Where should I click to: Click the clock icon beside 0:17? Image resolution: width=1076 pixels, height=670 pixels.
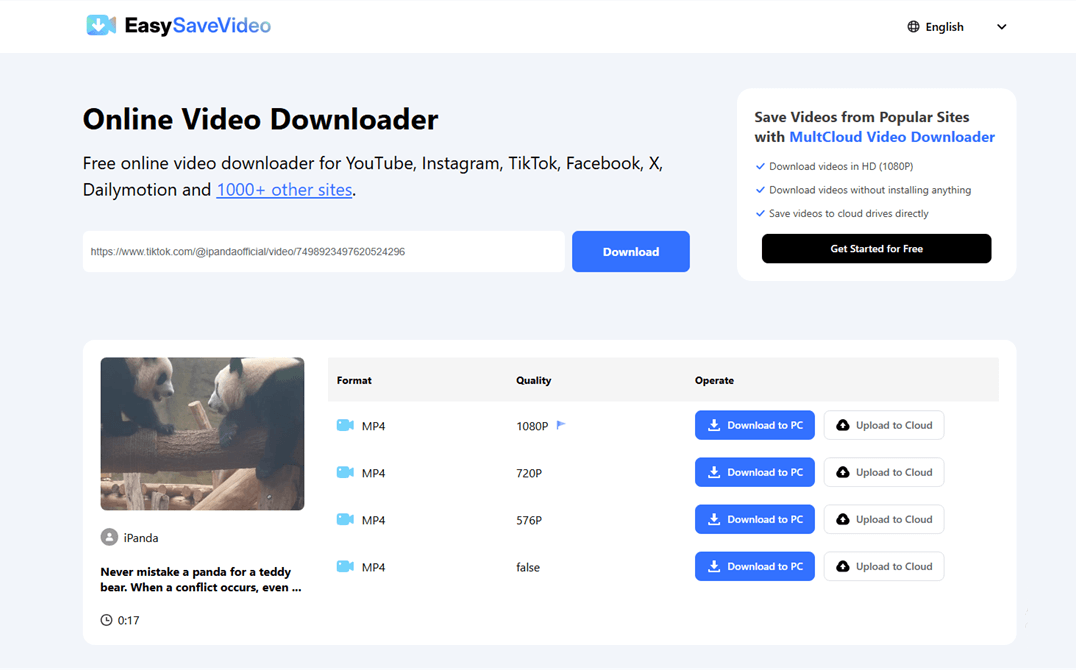[106, 620]
